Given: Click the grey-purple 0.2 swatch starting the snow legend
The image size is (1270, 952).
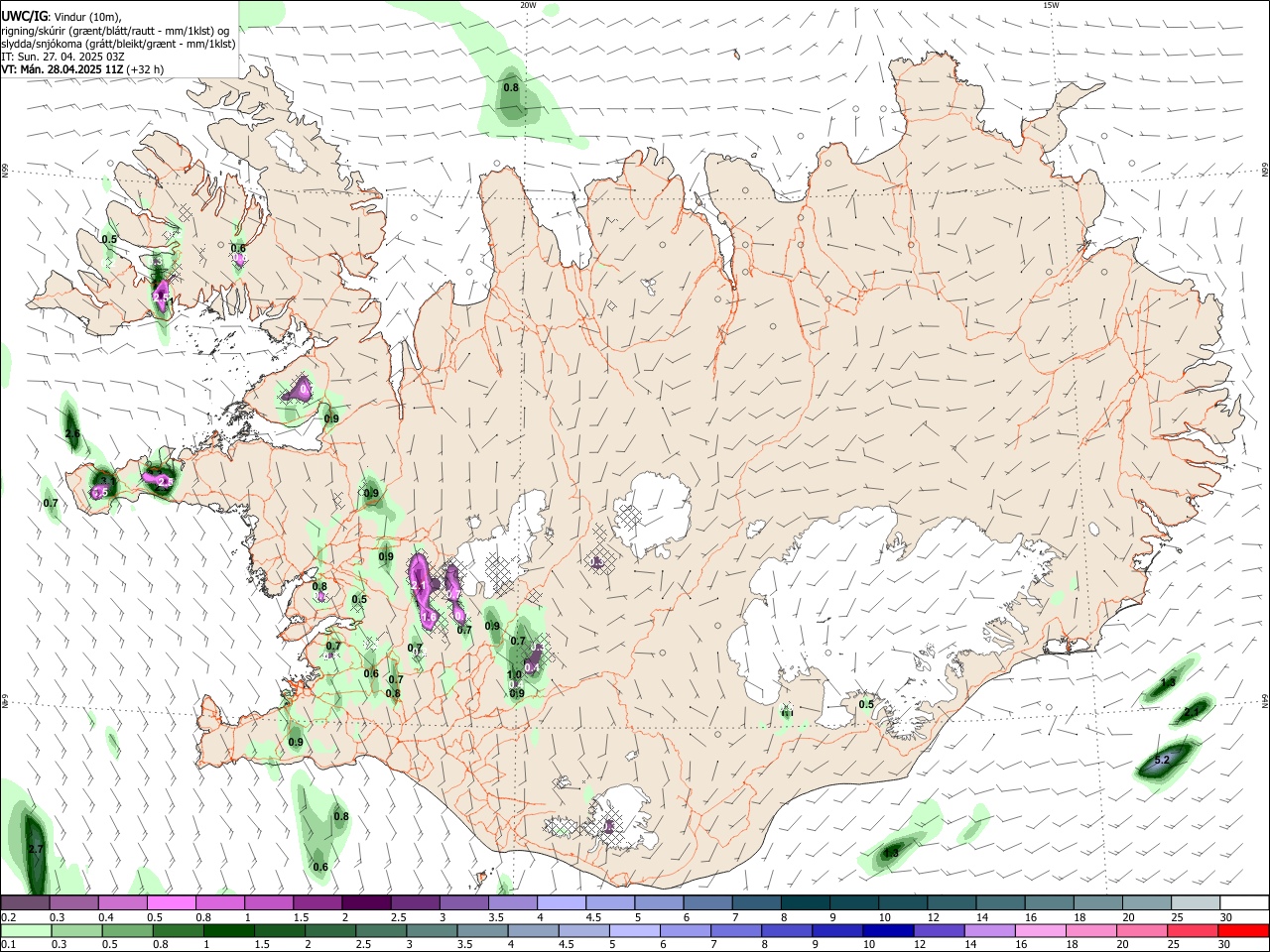Looking at the screenshot, I should 26,902.
